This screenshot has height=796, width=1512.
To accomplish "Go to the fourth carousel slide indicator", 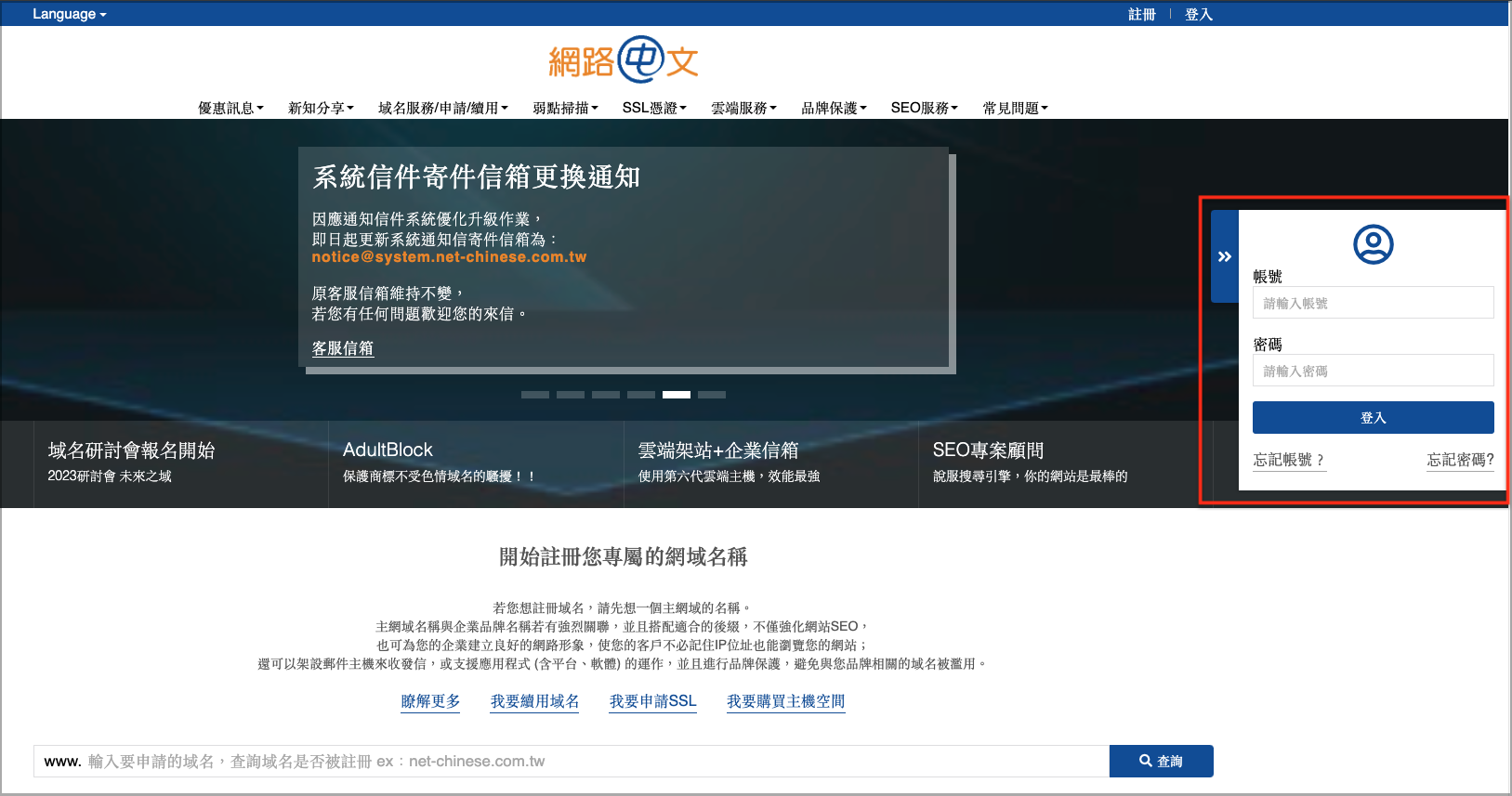I will click(641, 395).
